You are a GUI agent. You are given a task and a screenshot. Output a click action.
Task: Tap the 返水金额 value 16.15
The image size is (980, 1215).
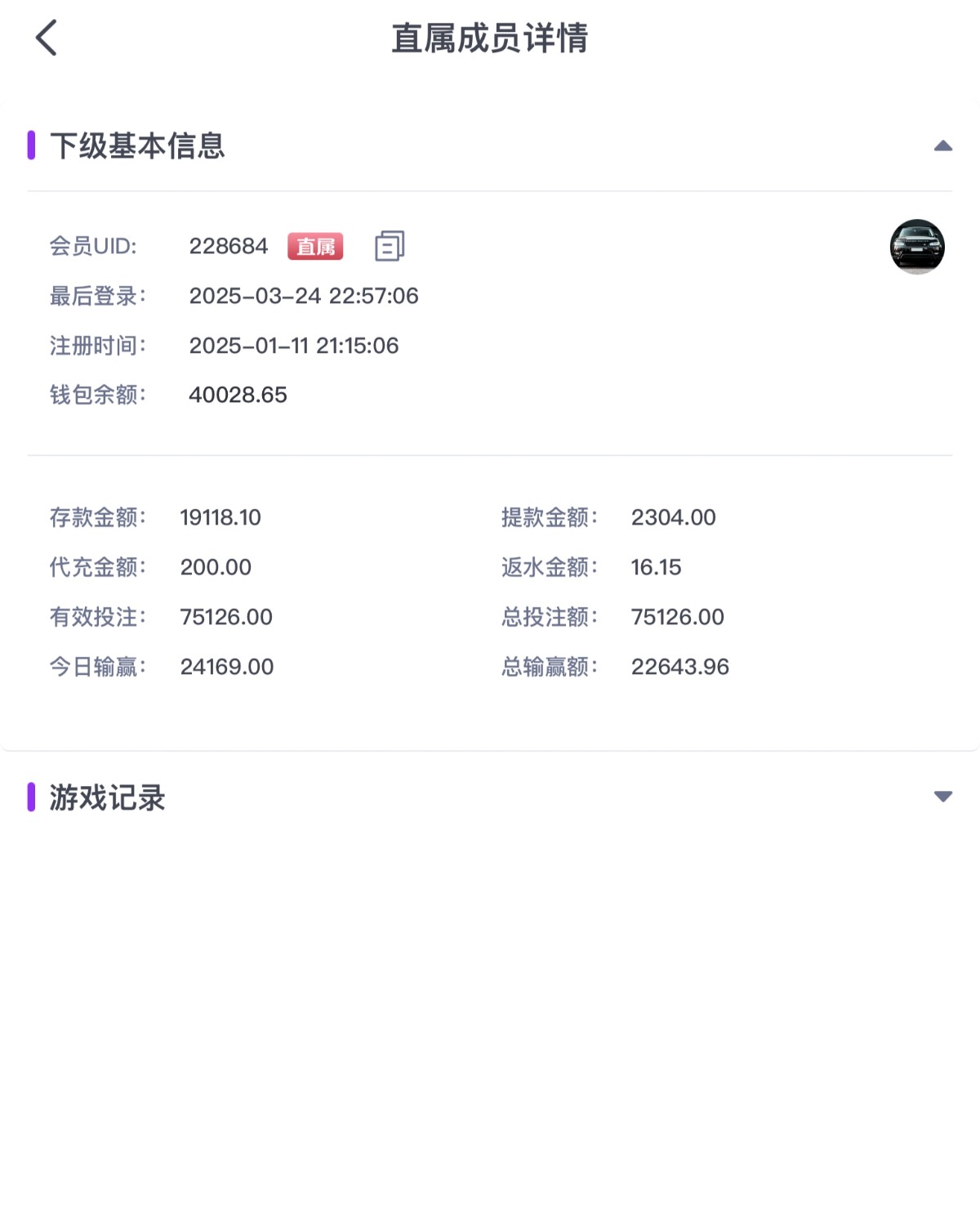[x=656, y=567]
